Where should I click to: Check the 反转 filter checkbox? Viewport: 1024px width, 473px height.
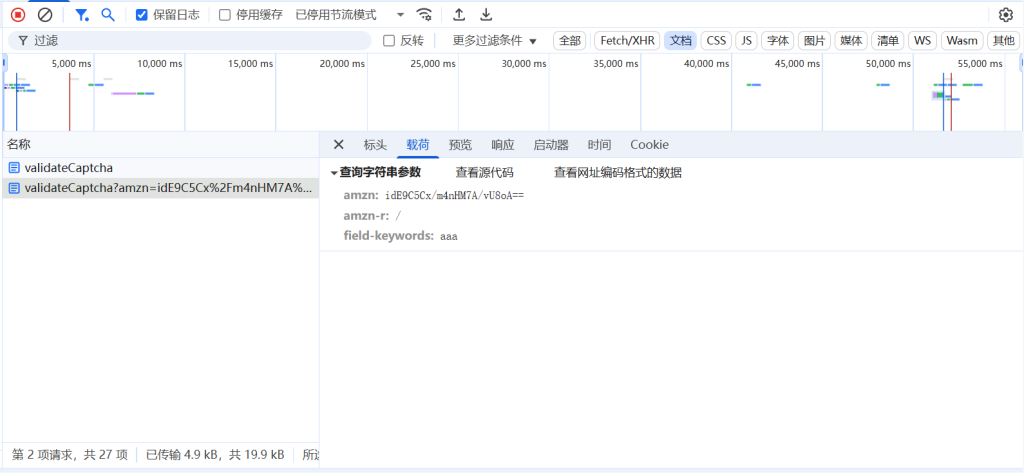click(390, 41)
